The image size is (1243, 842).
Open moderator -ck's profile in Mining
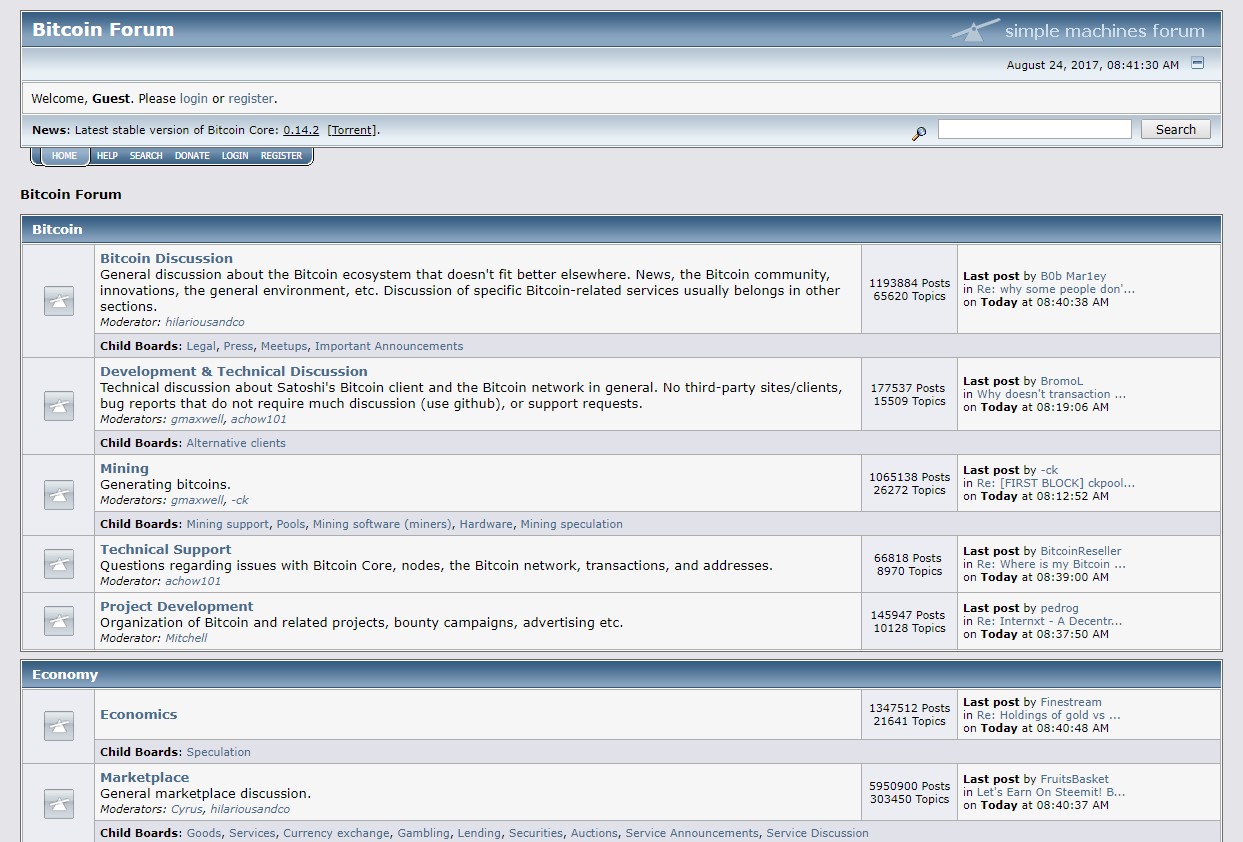click(240, 500)
